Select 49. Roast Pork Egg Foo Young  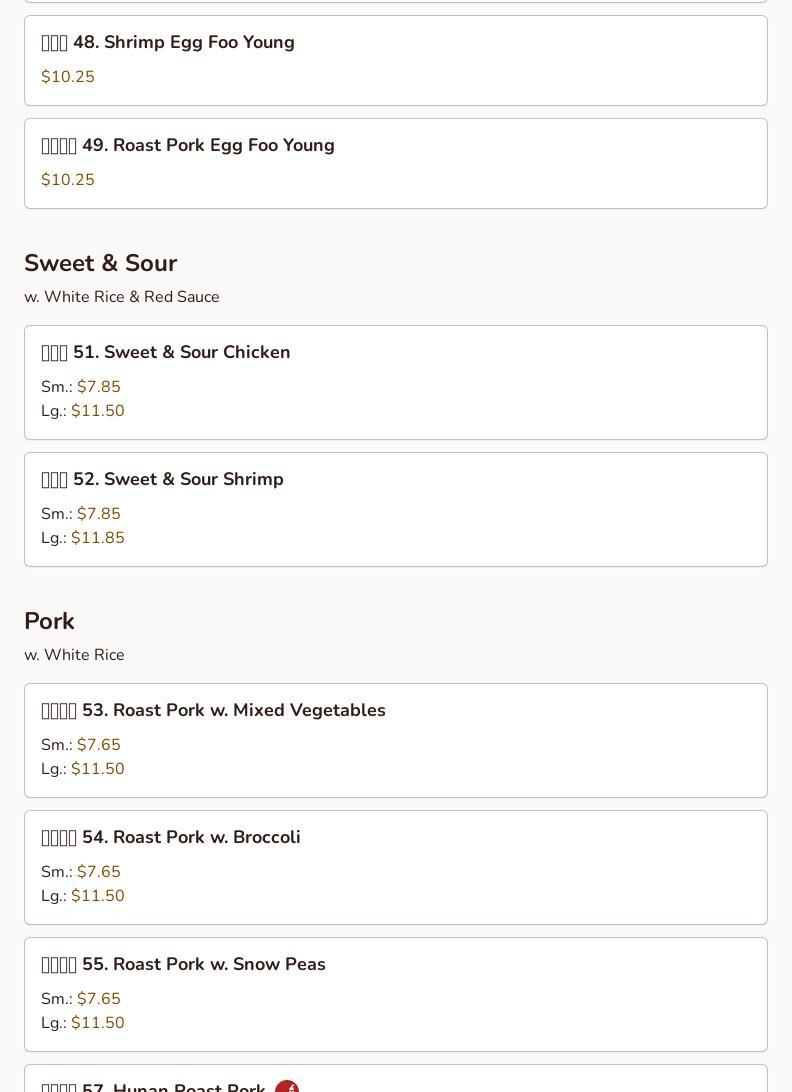(x=396, y=164)
